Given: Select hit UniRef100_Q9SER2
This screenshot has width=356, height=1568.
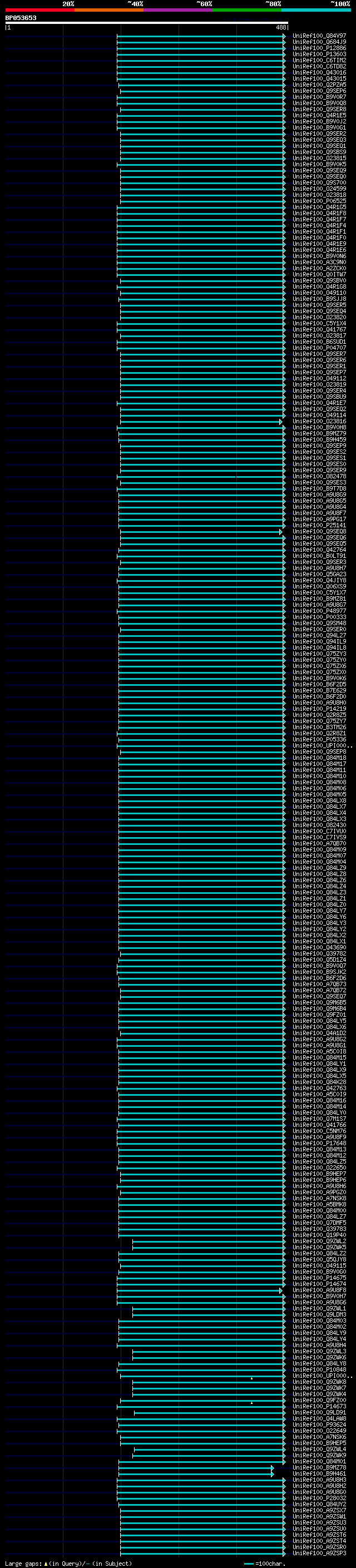Looking at the screenshot, I should point(319,134).
